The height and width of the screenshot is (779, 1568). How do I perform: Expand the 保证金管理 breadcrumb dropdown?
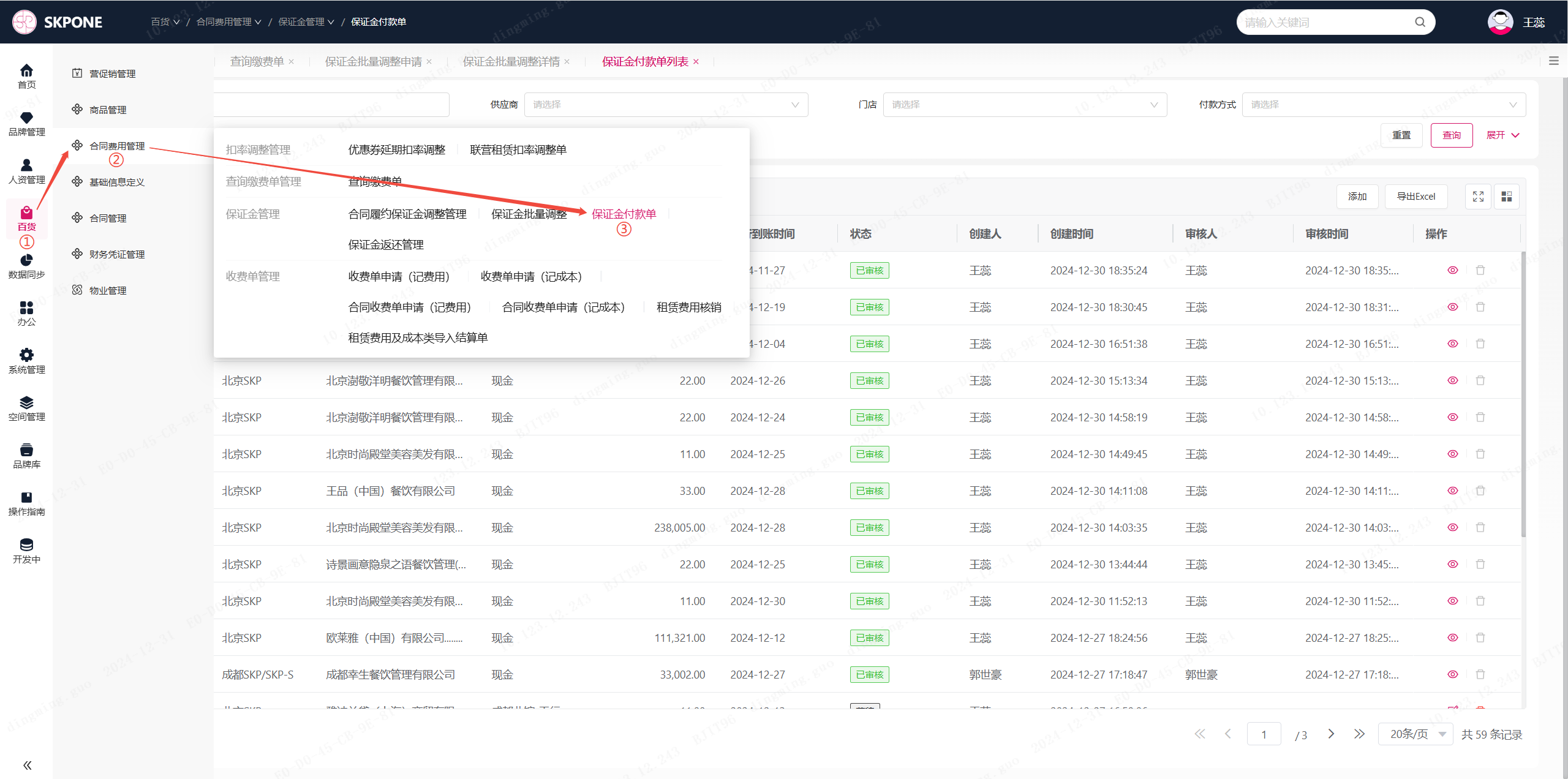(306, 22)
